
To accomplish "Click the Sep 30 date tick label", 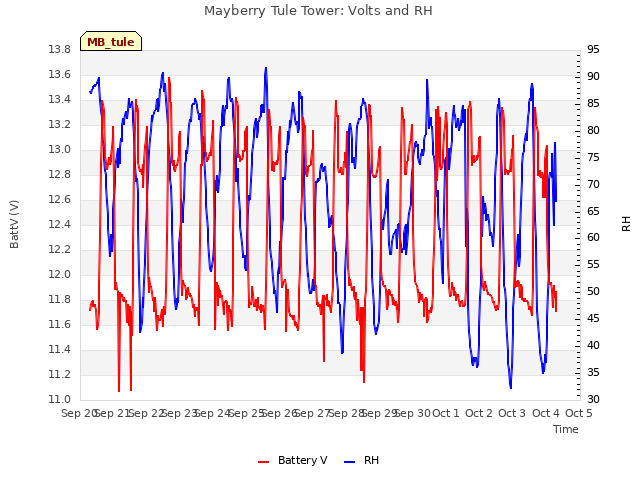I will click(413, 413).
